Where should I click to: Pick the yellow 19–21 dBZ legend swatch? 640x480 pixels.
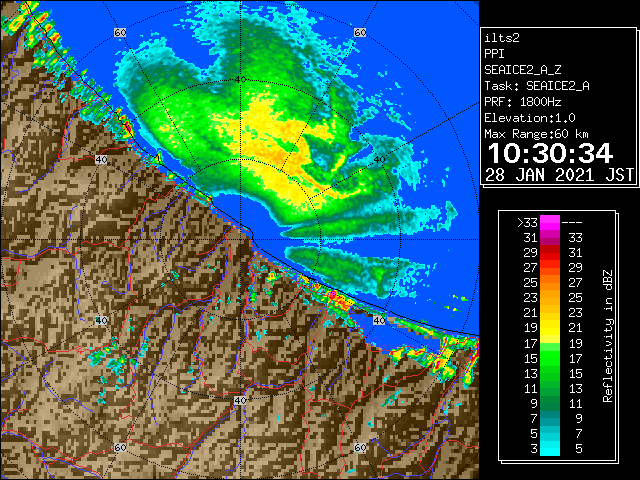pyautogui.click(x=550, y=328)
